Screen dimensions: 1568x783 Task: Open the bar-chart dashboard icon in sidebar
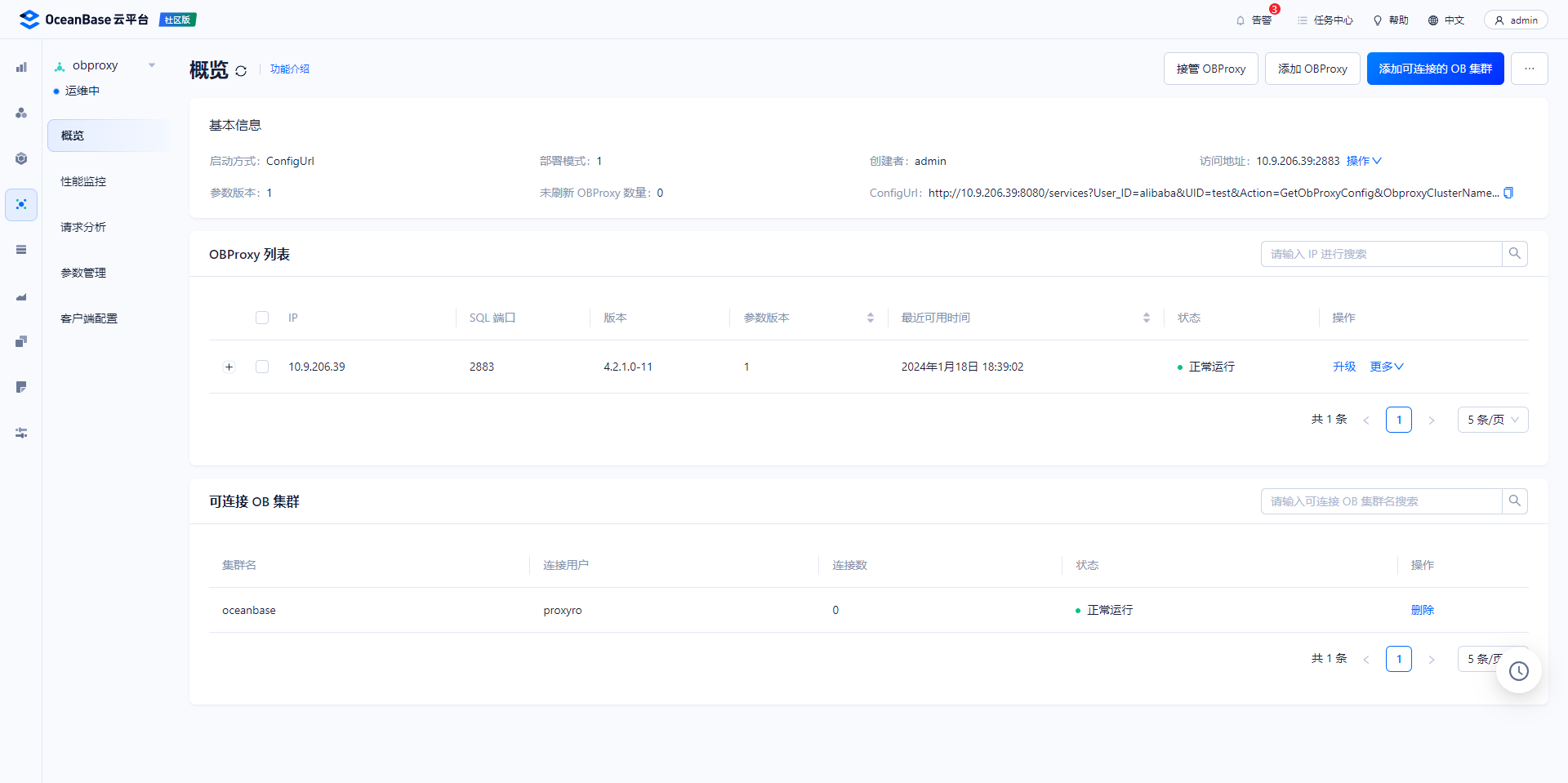pyautogui.click(x=21, y=67)
